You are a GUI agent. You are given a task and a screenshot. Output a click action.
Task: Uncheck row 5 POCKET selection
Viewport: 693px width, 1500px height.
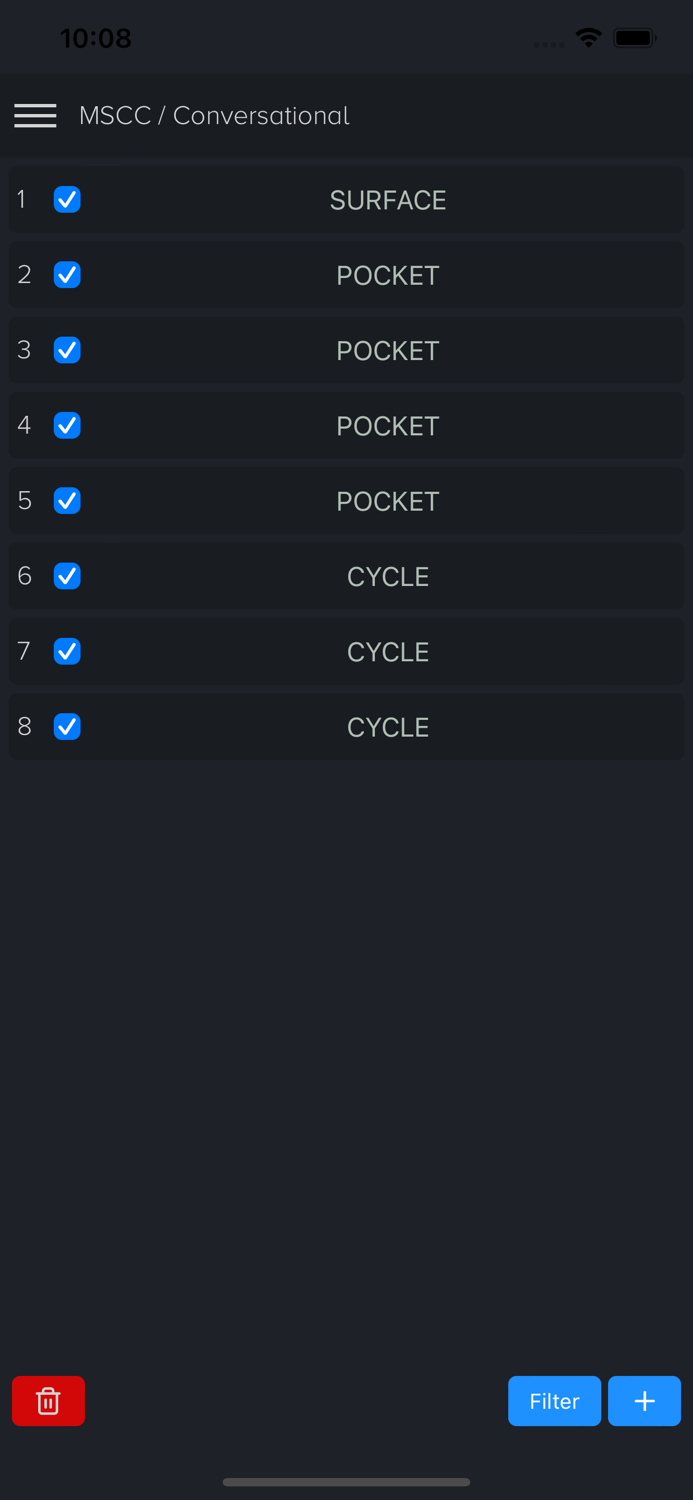click(x=67, y=501)
